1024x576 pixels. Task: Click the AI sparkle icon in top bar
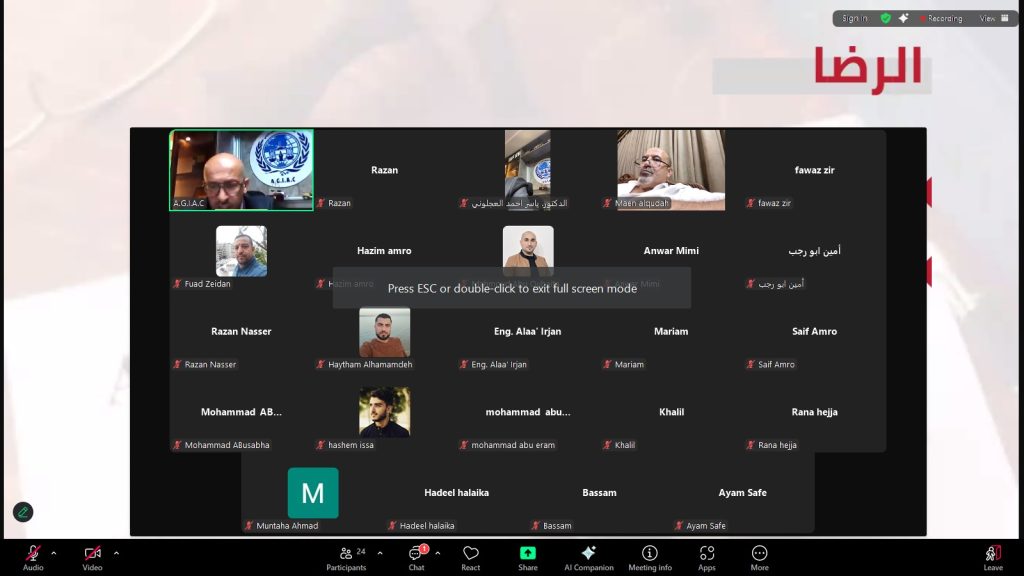(x=904, y=18)
